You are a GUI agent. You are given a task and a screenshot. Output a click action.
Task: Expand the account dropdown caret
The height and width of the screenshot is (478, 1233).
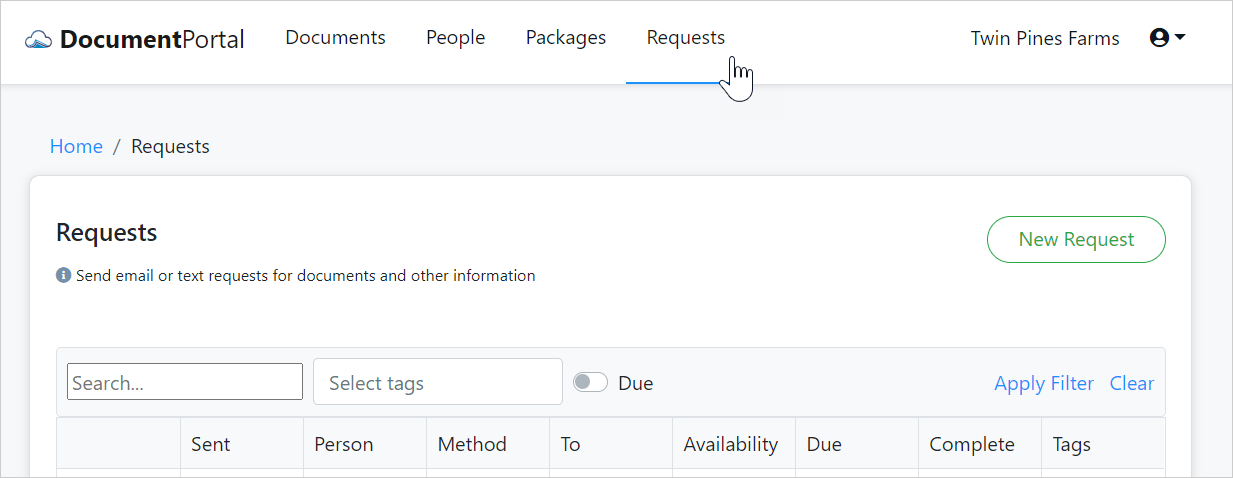pos(1180,38)
